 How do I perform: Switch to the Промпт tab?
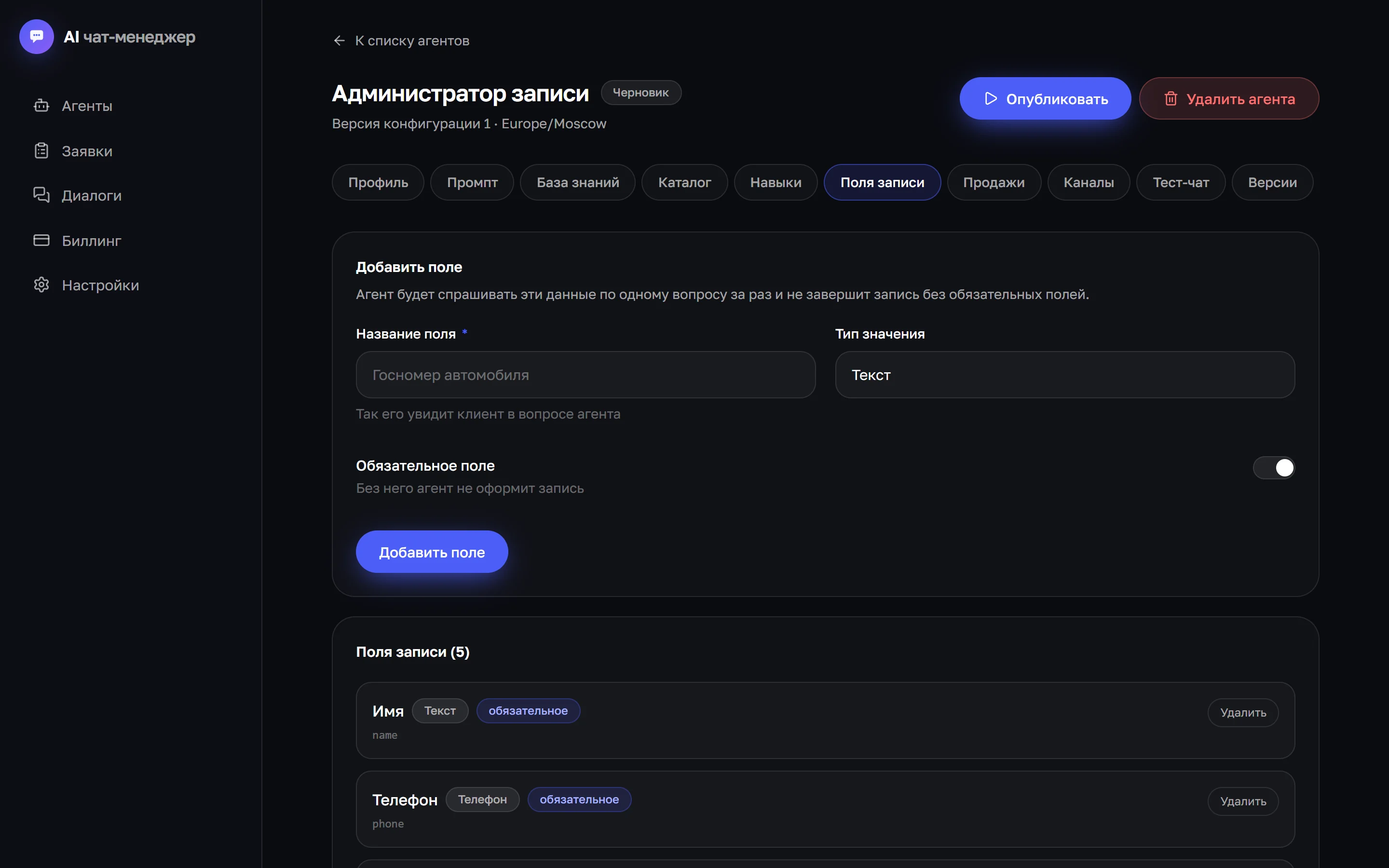coord(472,183)
